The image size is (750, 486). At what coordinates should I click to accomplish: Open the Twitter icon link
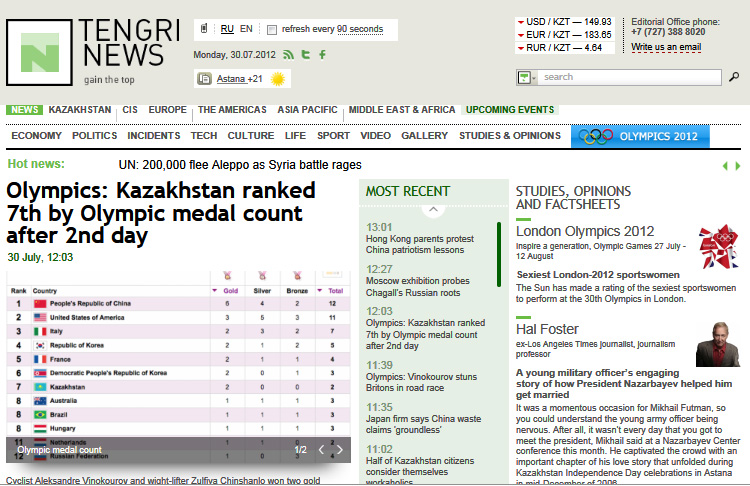(x=306, y=54)
